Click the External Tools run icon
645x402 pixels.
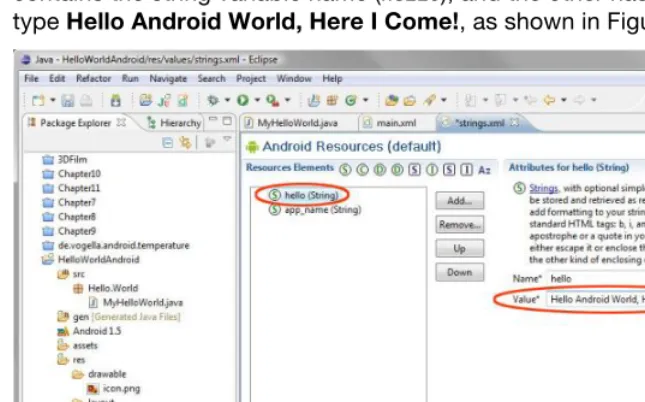pyautogui.click(x=273, y=100)
